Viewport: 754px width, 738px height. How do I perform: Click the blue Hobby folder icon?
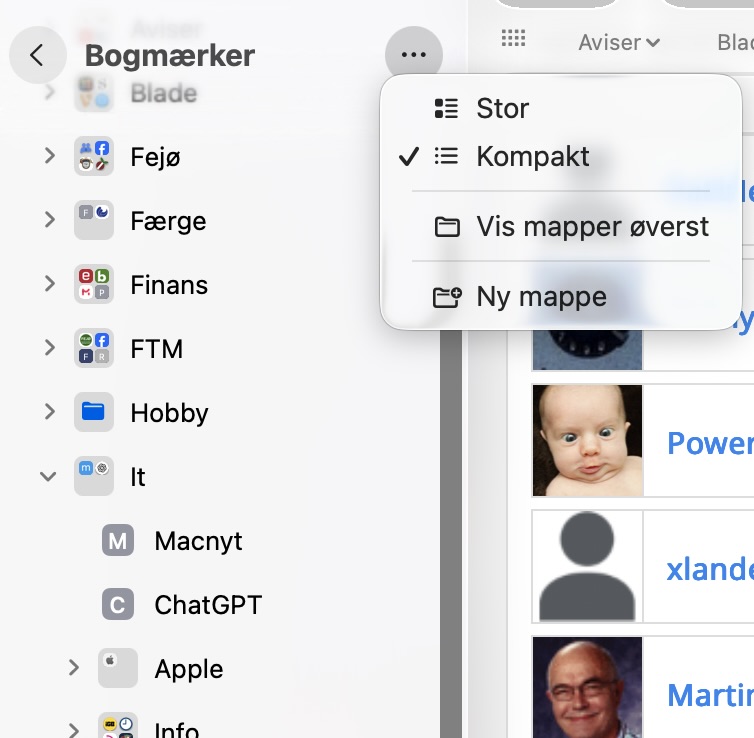[94, 412]
